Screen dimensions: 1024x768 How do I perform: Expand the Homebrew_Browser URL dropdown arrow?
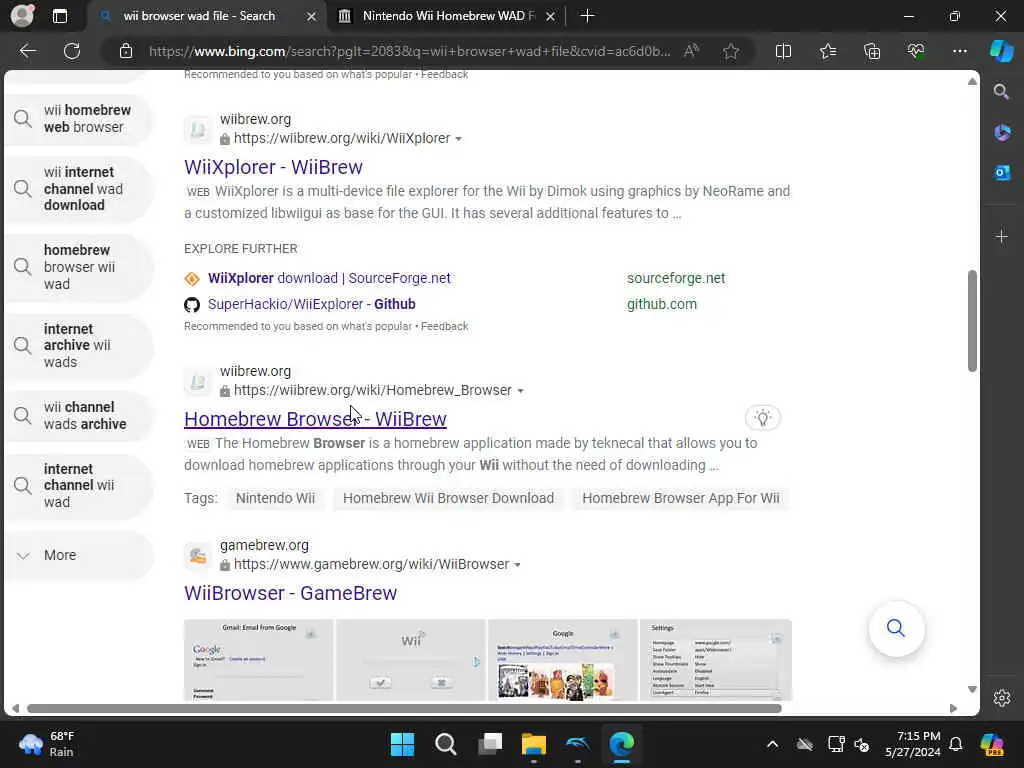point(520,391)
